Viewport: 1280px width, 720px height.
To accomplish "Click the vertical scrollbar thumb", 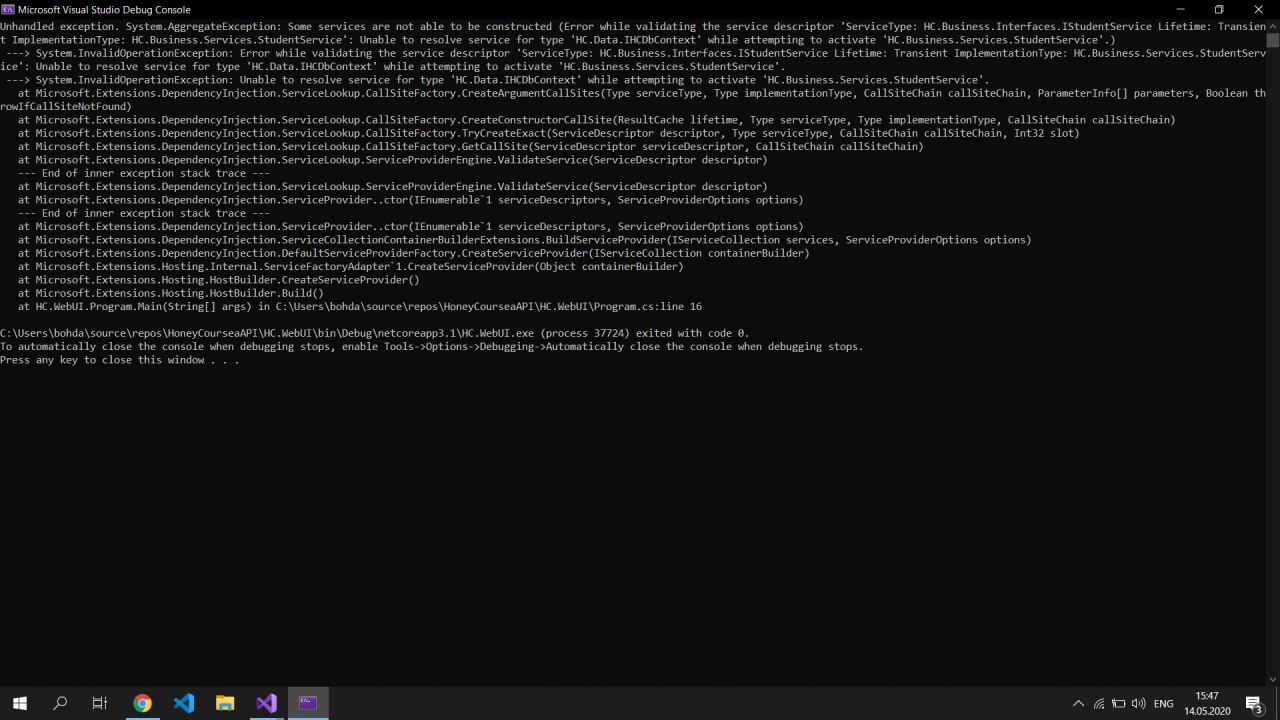I will click(1273, 40).
